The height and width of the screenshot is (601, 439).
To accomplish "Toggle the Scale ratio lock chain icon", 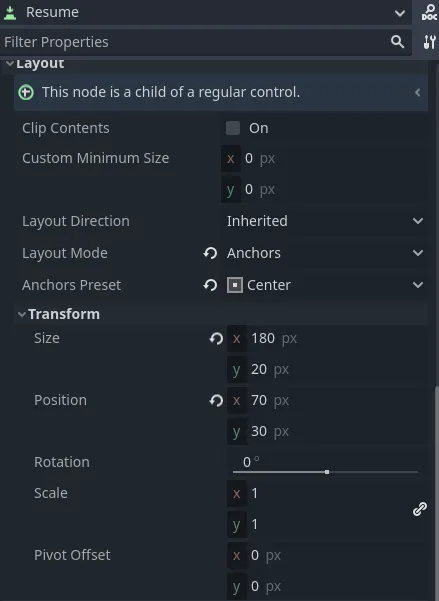I will click(420, 509).
